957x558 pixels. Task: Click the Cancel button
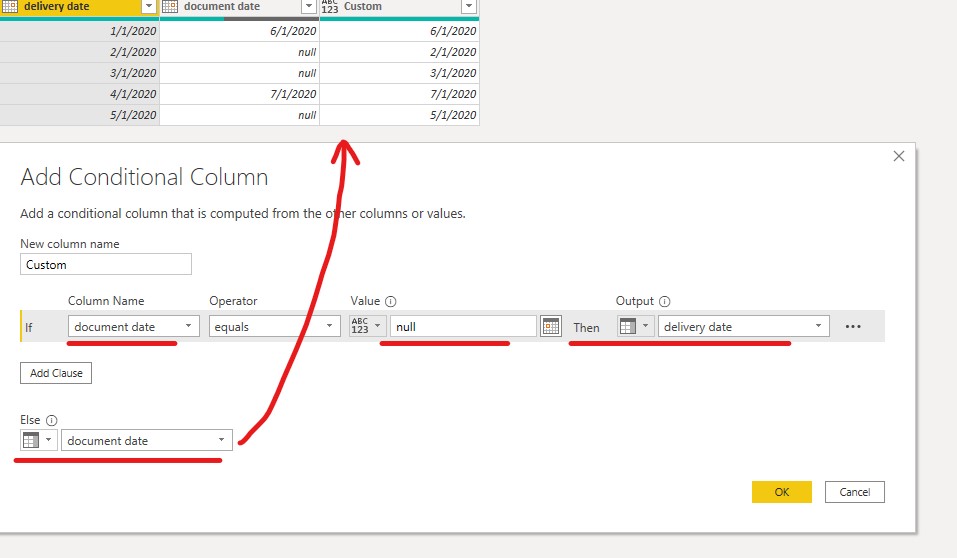[x=854, y=492]
